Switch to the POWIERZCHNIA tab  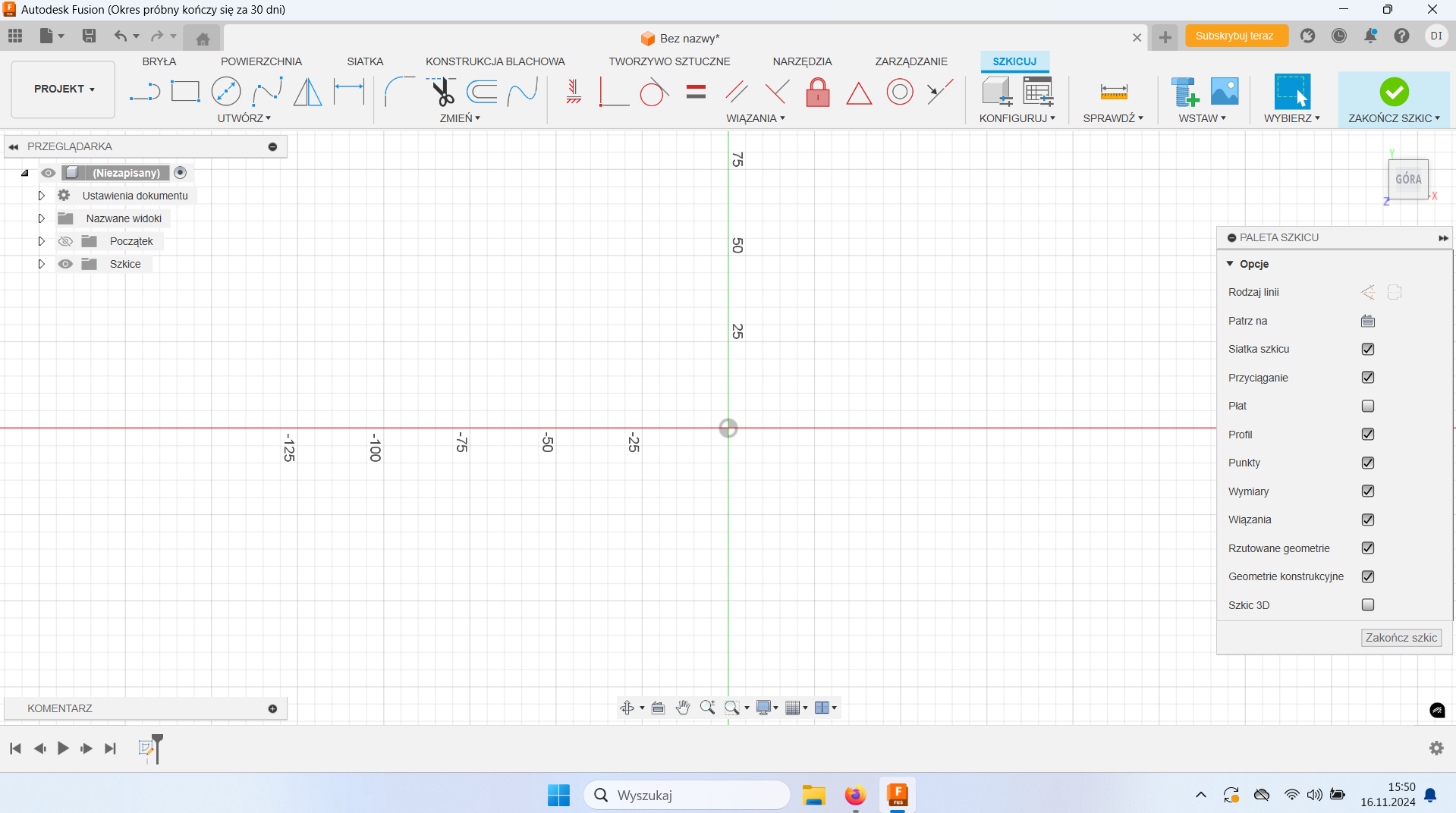[x=261, y=61]
